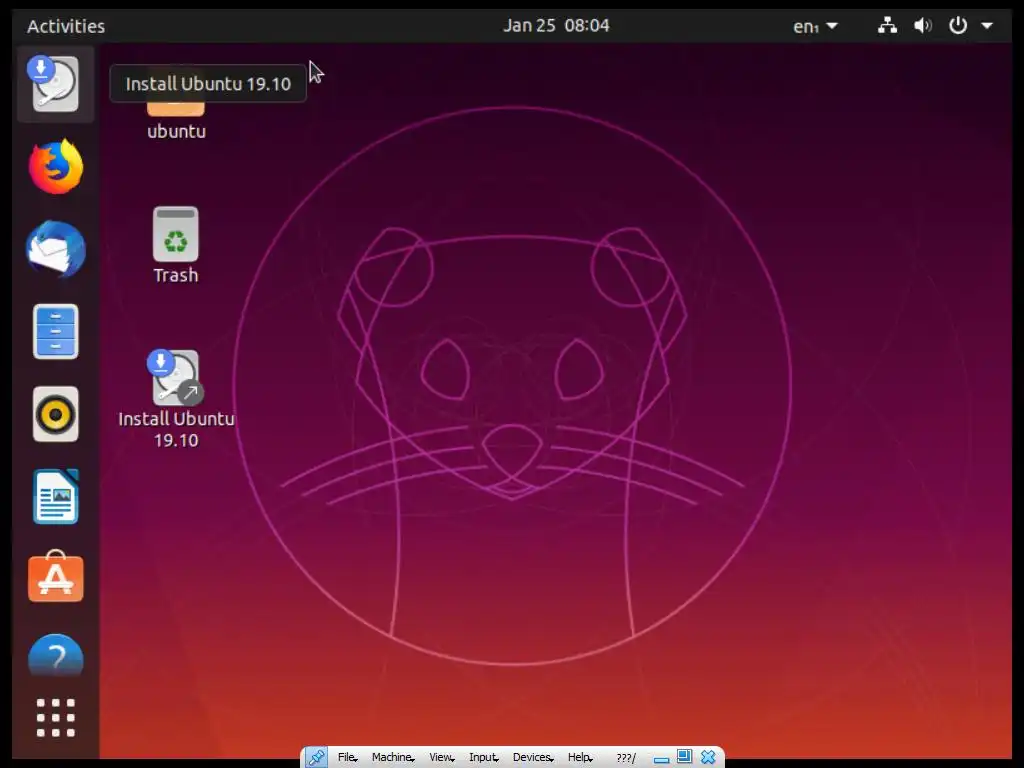Open the VirtualBox Machine menu
Viewport: 1024px width, 768px height.
coord(392,757)
